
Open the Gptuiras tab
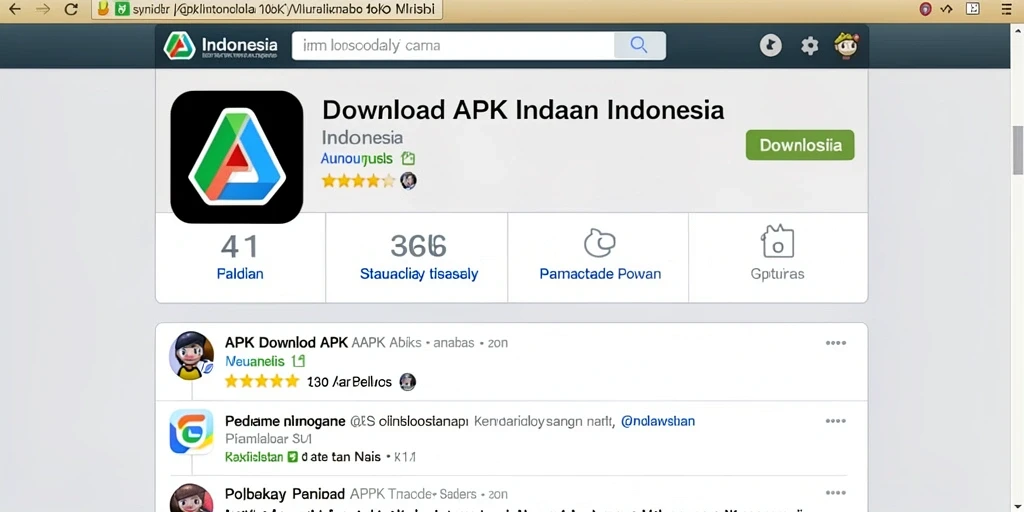pyautogui.click(x=778, y=257)
